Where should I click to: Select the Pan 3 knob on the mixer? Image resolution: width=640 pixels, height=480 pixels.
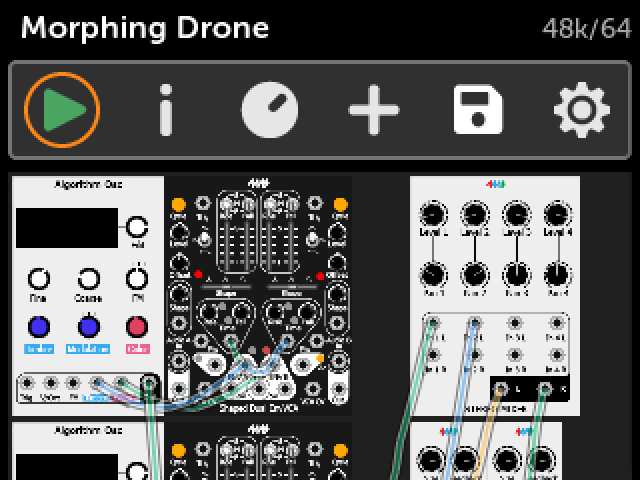pyautogui.click(x=516, y=275)
